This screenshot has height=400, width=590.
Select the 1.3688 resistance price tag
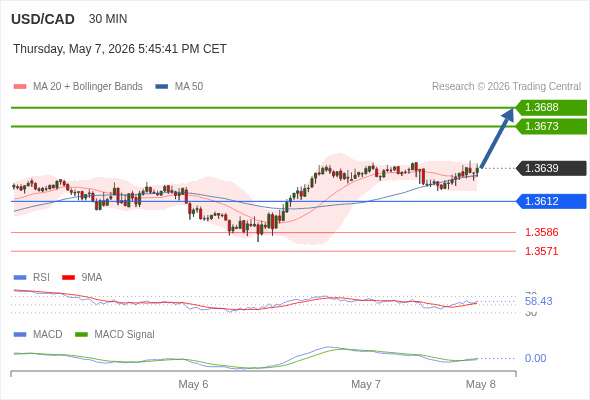tap(551, 108)
